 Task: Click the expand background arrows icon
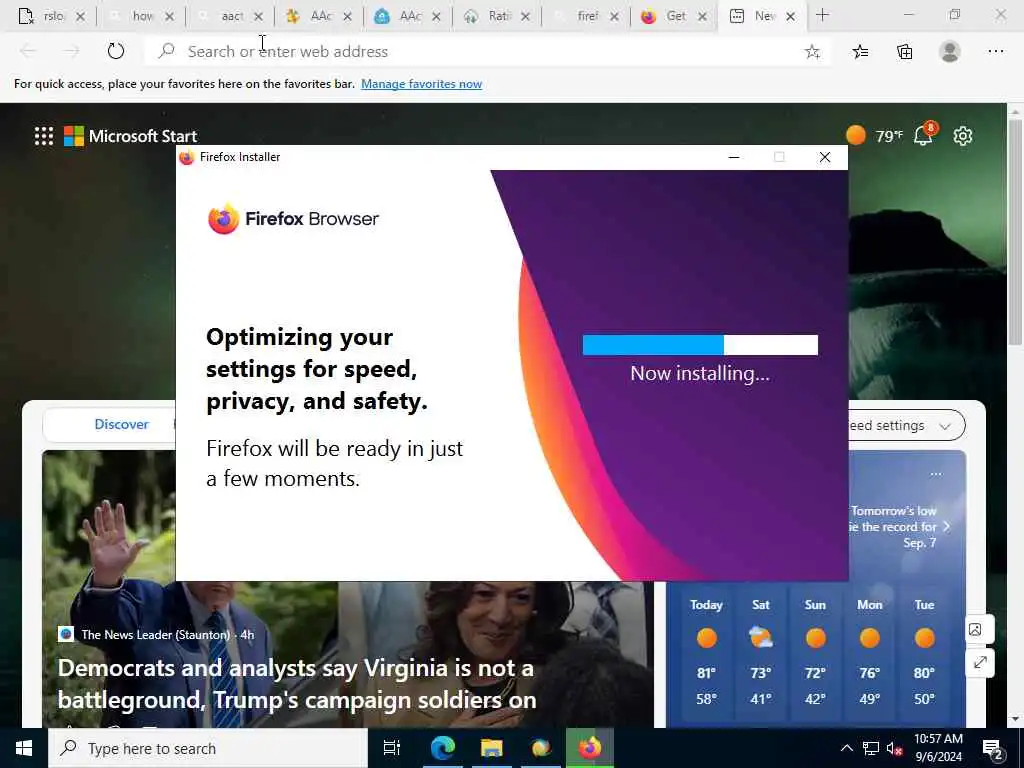pos(980,663)
